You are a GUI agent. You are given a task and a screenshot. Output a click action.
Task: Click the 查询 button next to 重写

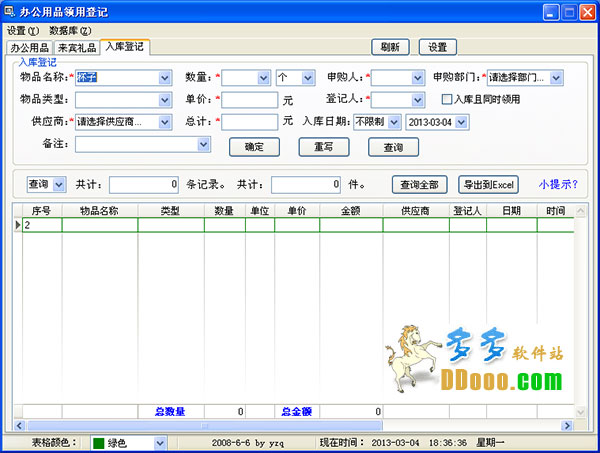(393, 147)
